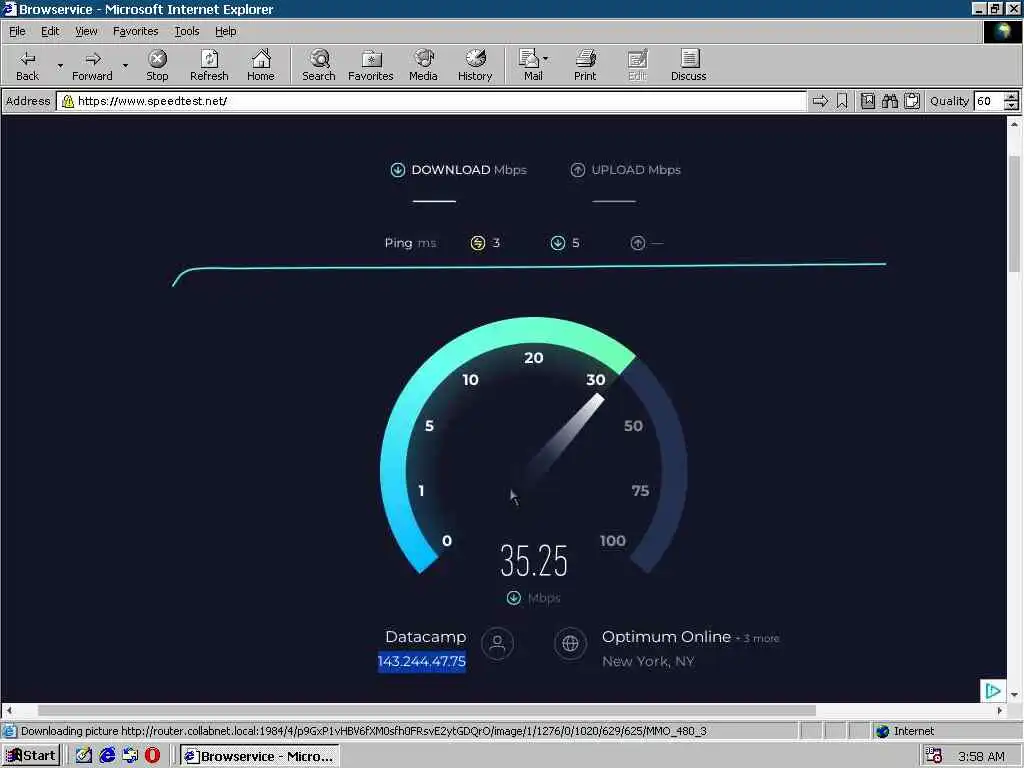Click the '+ 3 more' servers link

pos(758,639)
